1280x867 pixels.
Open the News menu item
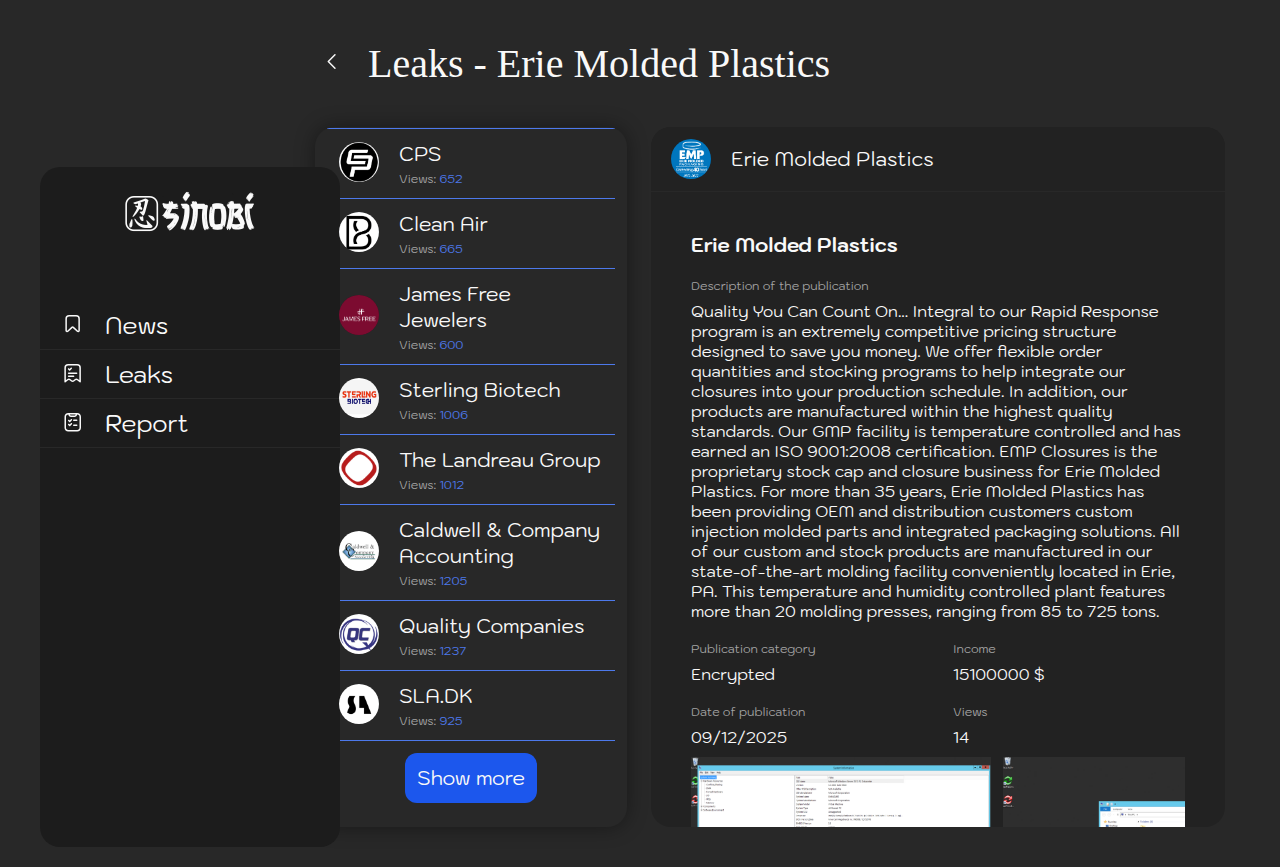136,326
